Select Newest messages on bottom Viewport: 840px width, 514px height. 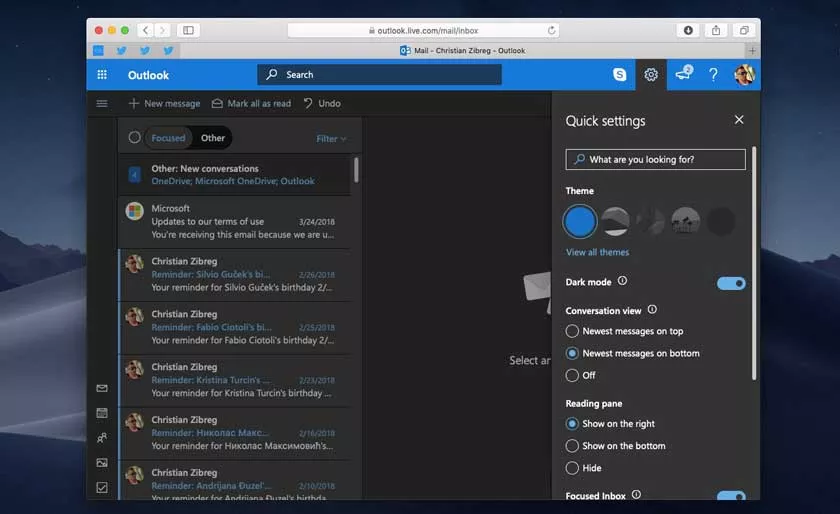[x=633, y=353]
